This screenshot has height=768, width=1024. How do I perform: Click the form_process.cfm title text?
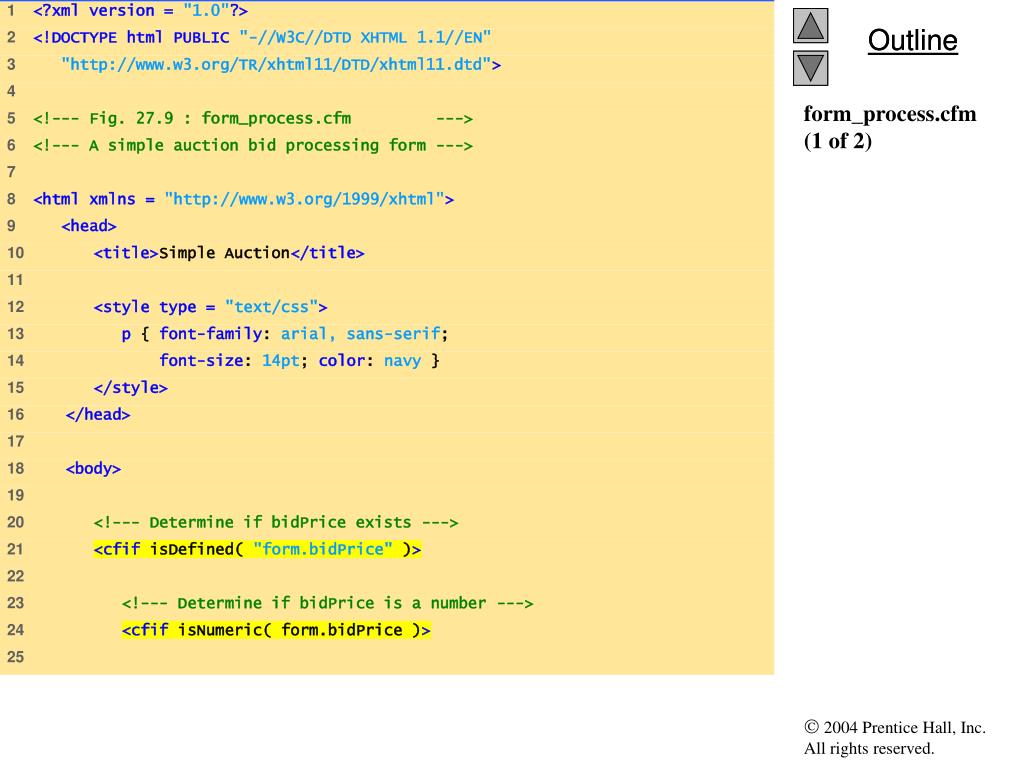pos(889,114)
